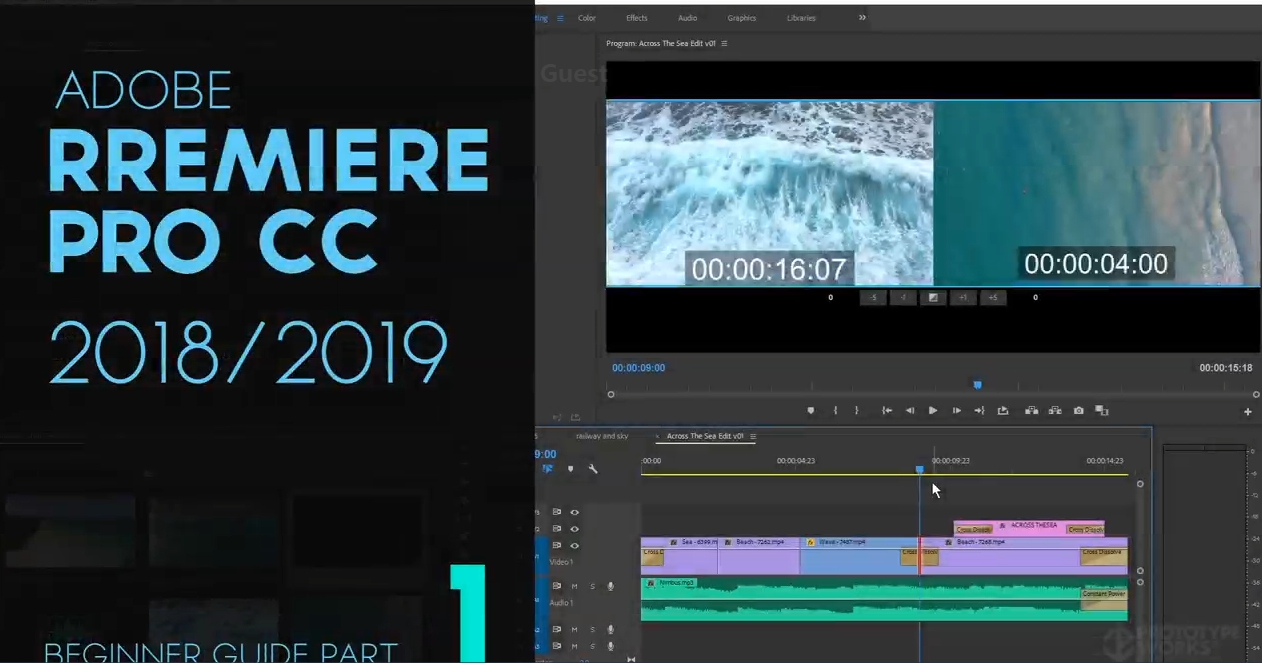
Task: Trim backward one frame with -1
Action: pyautogui.click(x=903, y=297)
